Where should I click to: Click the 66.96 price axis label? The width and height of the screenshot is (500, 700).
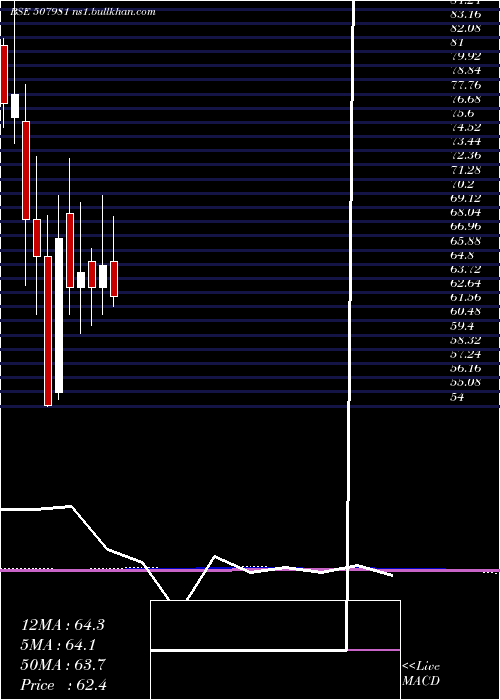click(466, 227)
